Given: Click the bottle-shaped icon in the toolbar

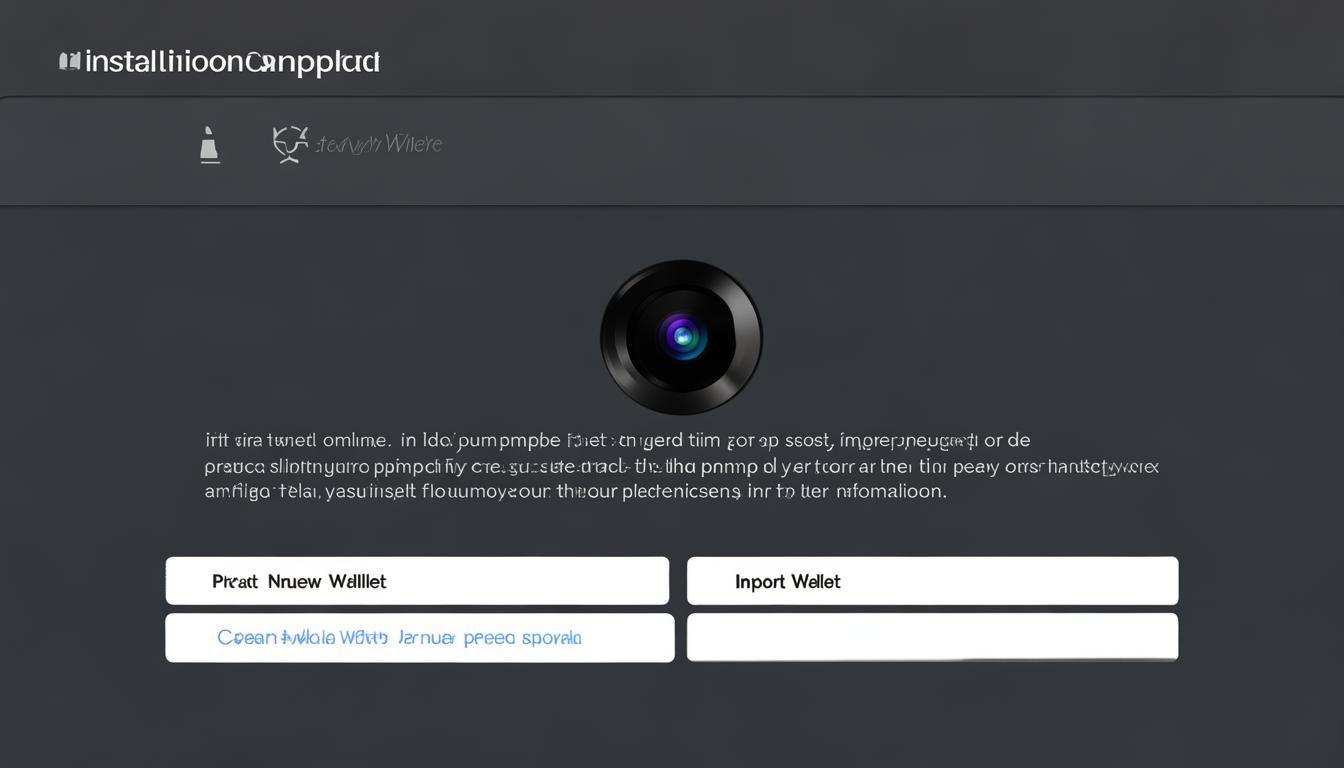Looking at the screenshot, I should [209, 145].
